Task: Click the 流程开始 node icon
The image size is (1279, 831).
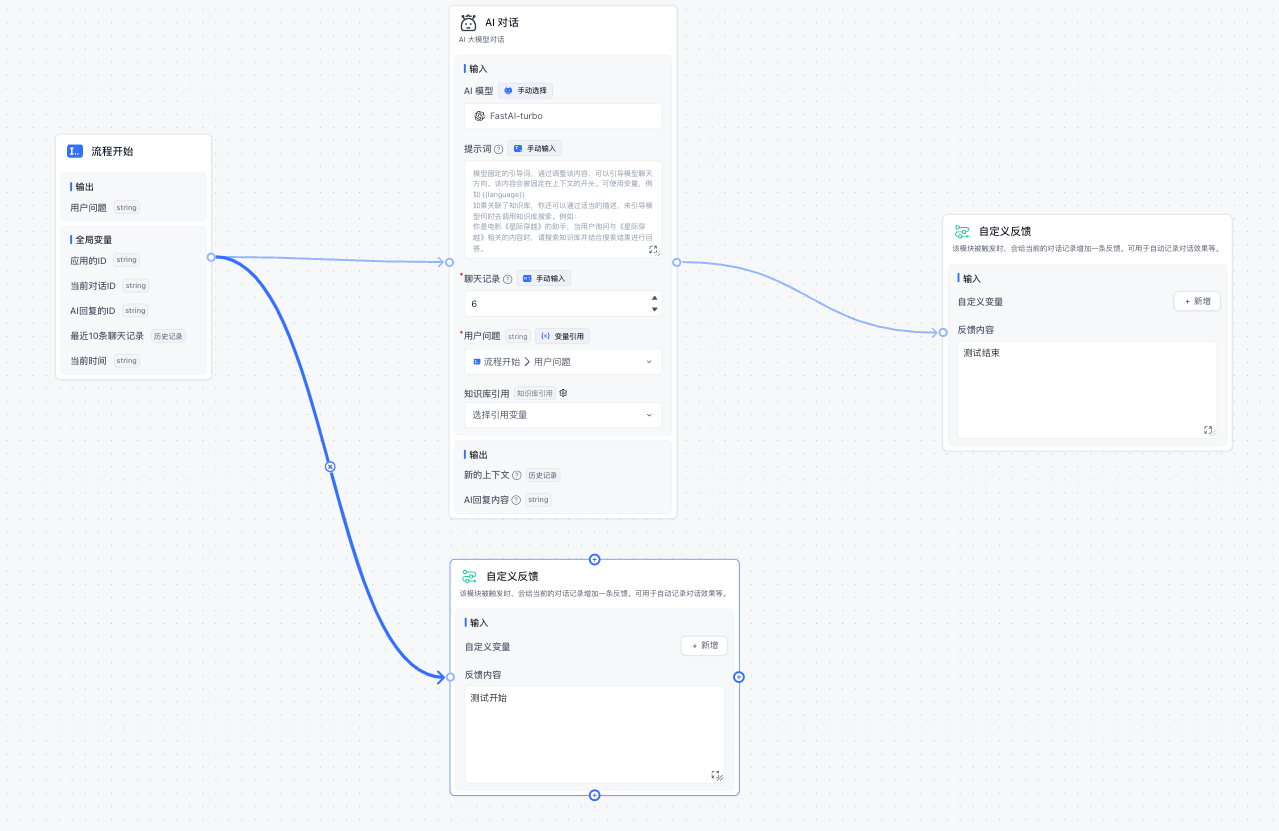Action: coord(75,151)
